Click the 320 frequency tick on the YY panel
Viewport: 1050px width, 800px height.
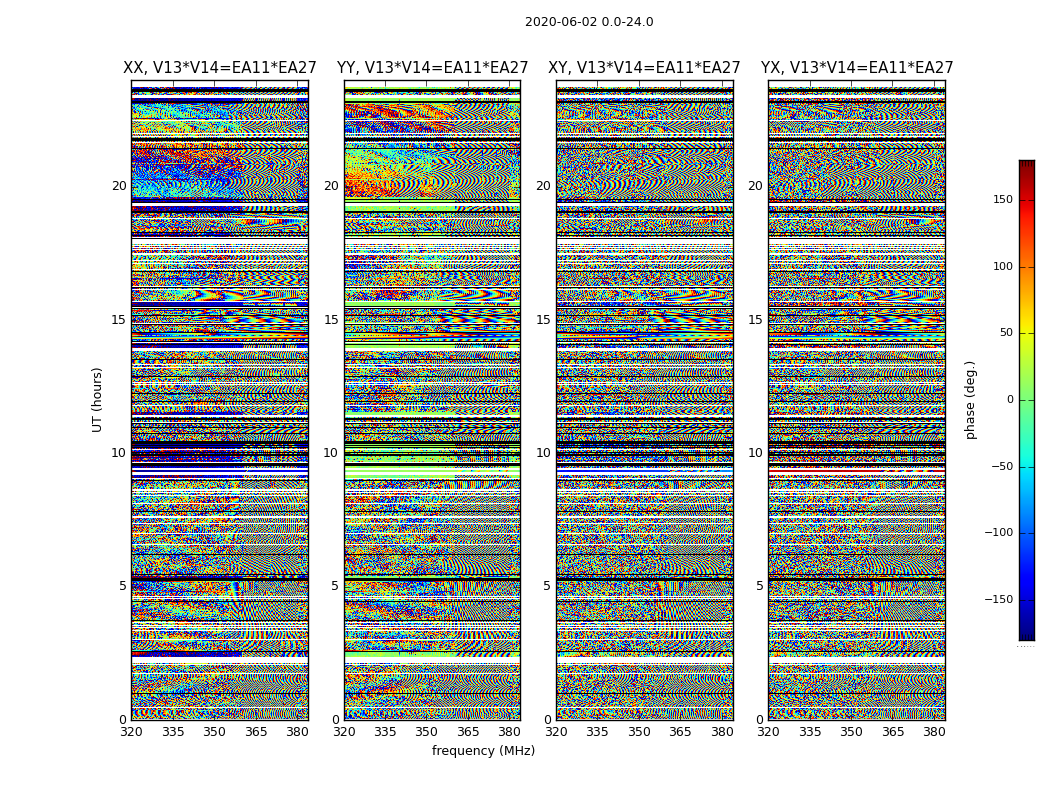click(x=344, y=732)
